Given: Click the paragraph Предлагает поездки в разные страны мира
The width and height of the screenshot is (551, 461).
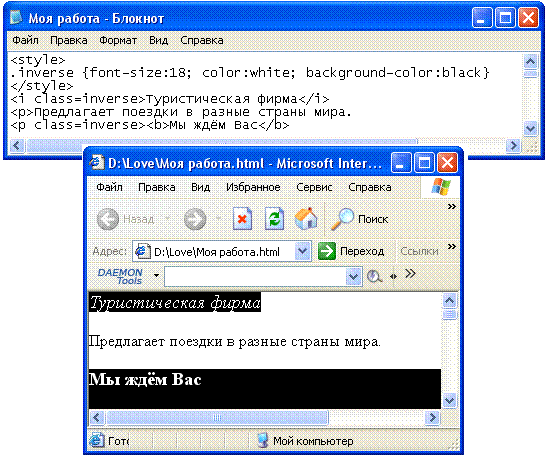Looking at the screenshot, I should (x=234, y=342).
